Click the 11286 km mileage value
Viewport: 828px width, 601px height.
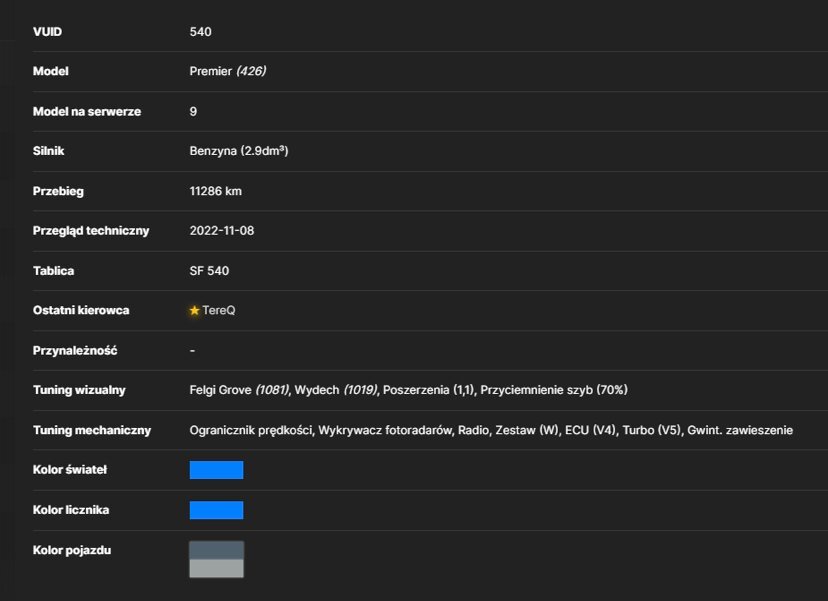[x=215, y=191]
